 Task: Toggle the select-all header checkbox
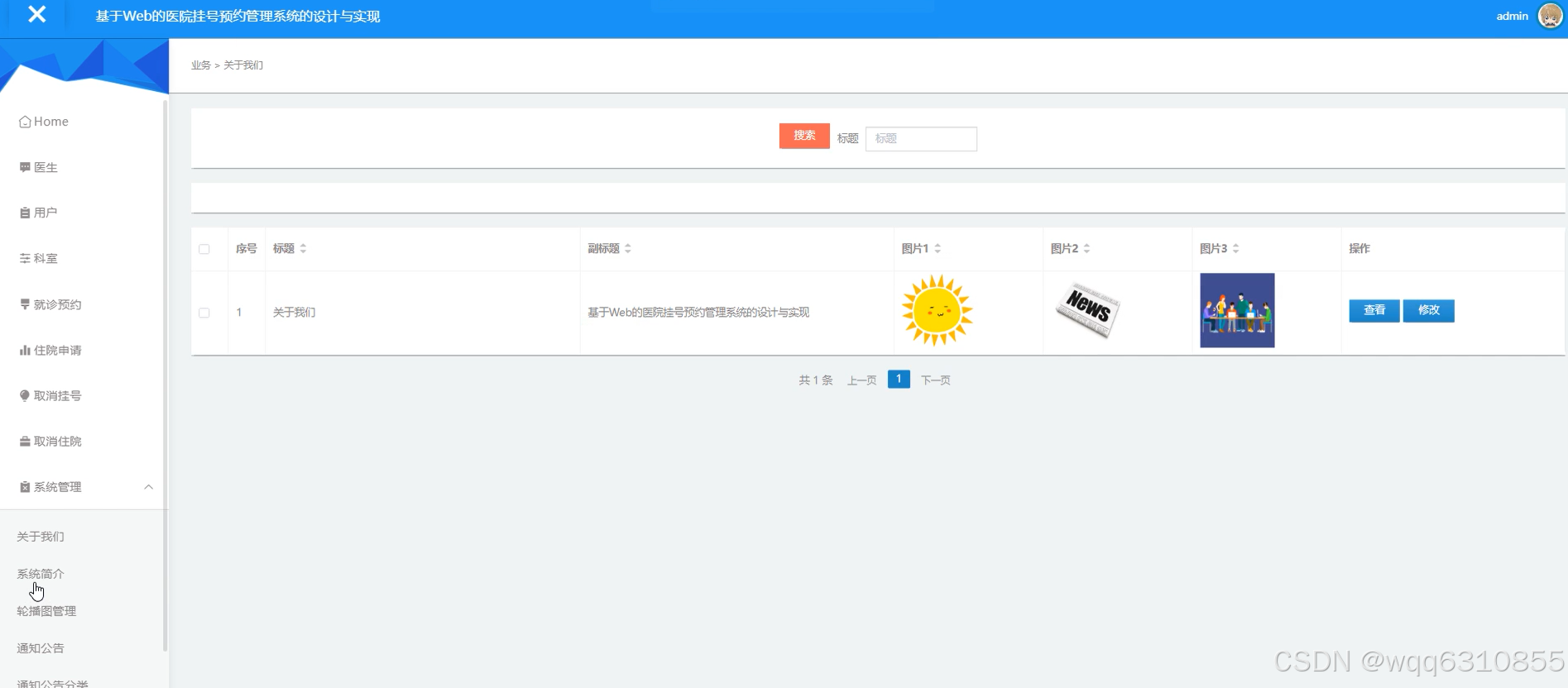pos(204,249)
